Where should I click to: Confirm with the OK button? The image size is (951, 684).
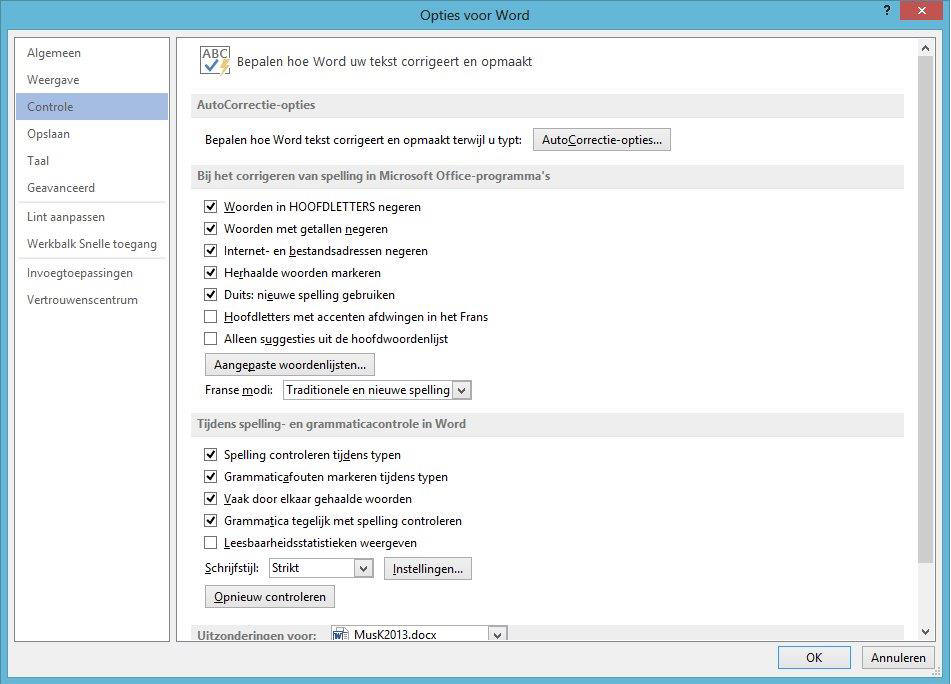click(x=814, y=657)
